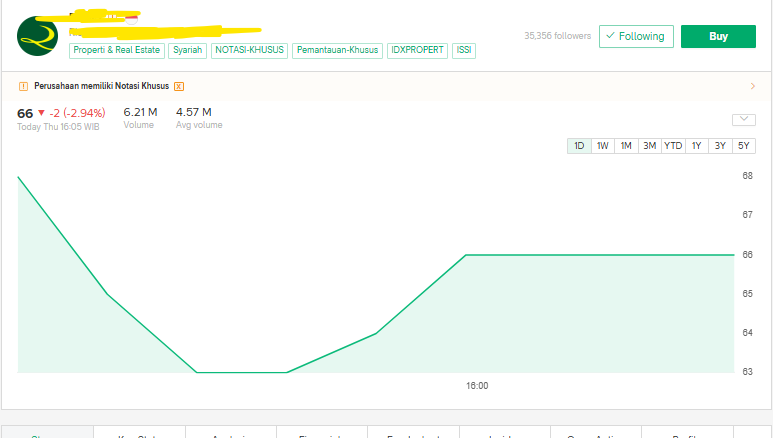Open the ISSI index tag

click(464, 50)
